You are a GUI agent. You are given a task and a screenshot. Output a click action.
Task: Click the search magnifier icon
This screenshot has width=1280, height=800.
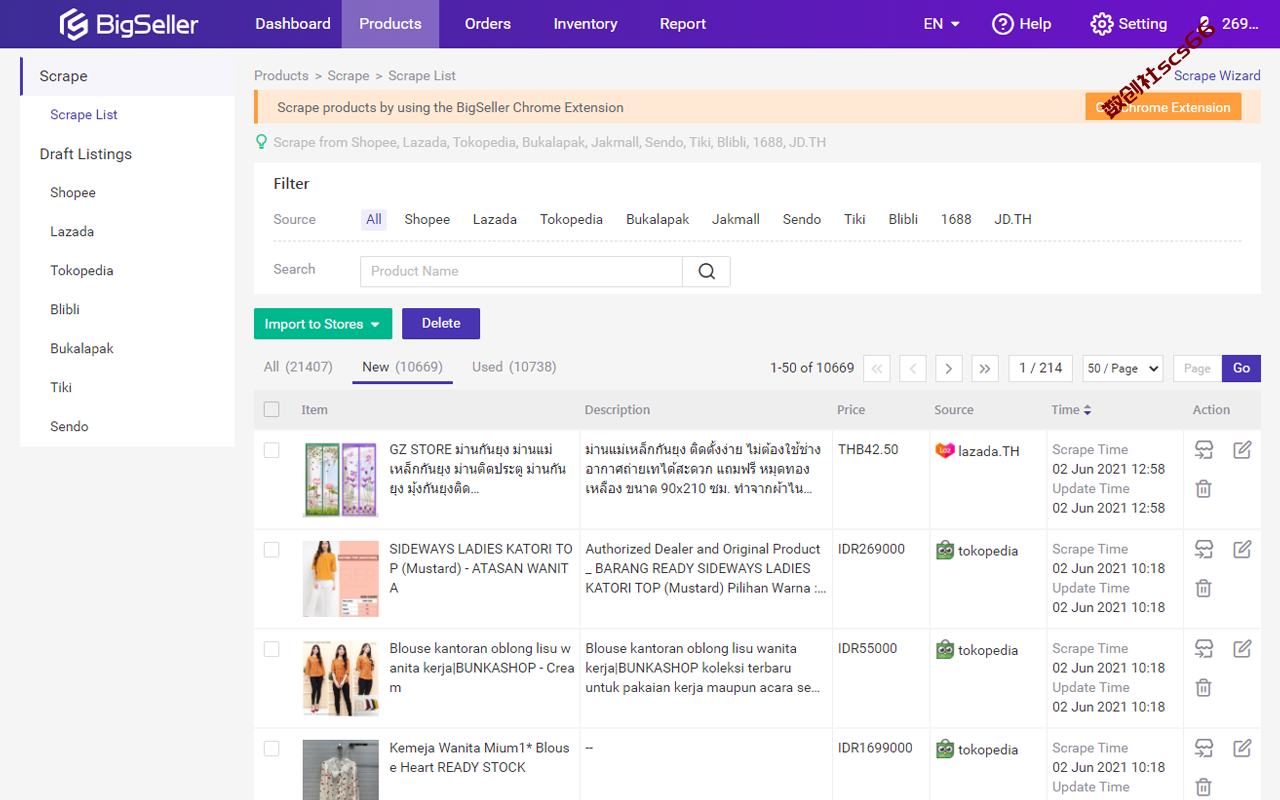(706, 271)
